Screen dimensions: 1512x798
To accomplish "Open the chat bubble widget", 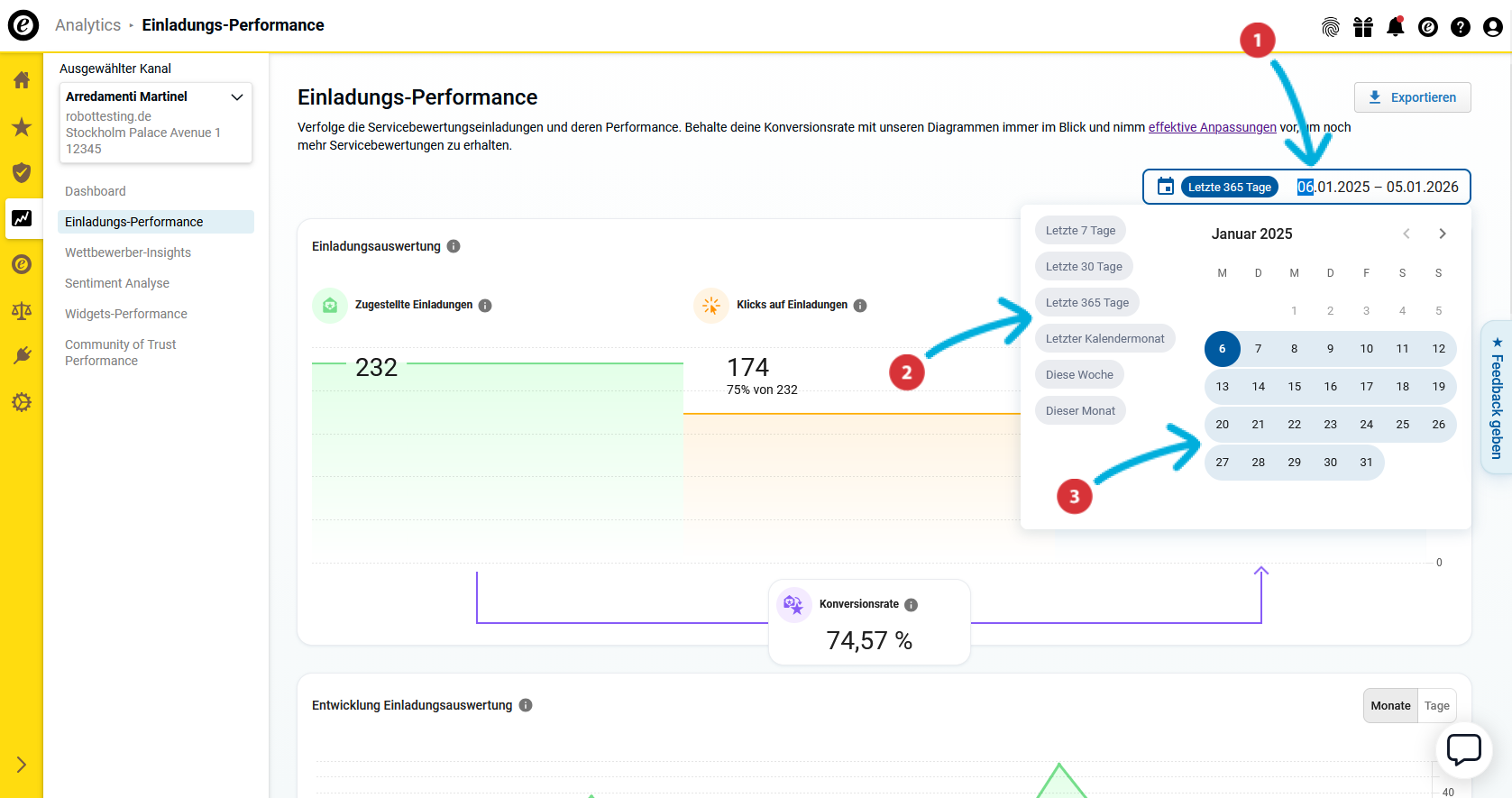I will [x=1463, y=749].
